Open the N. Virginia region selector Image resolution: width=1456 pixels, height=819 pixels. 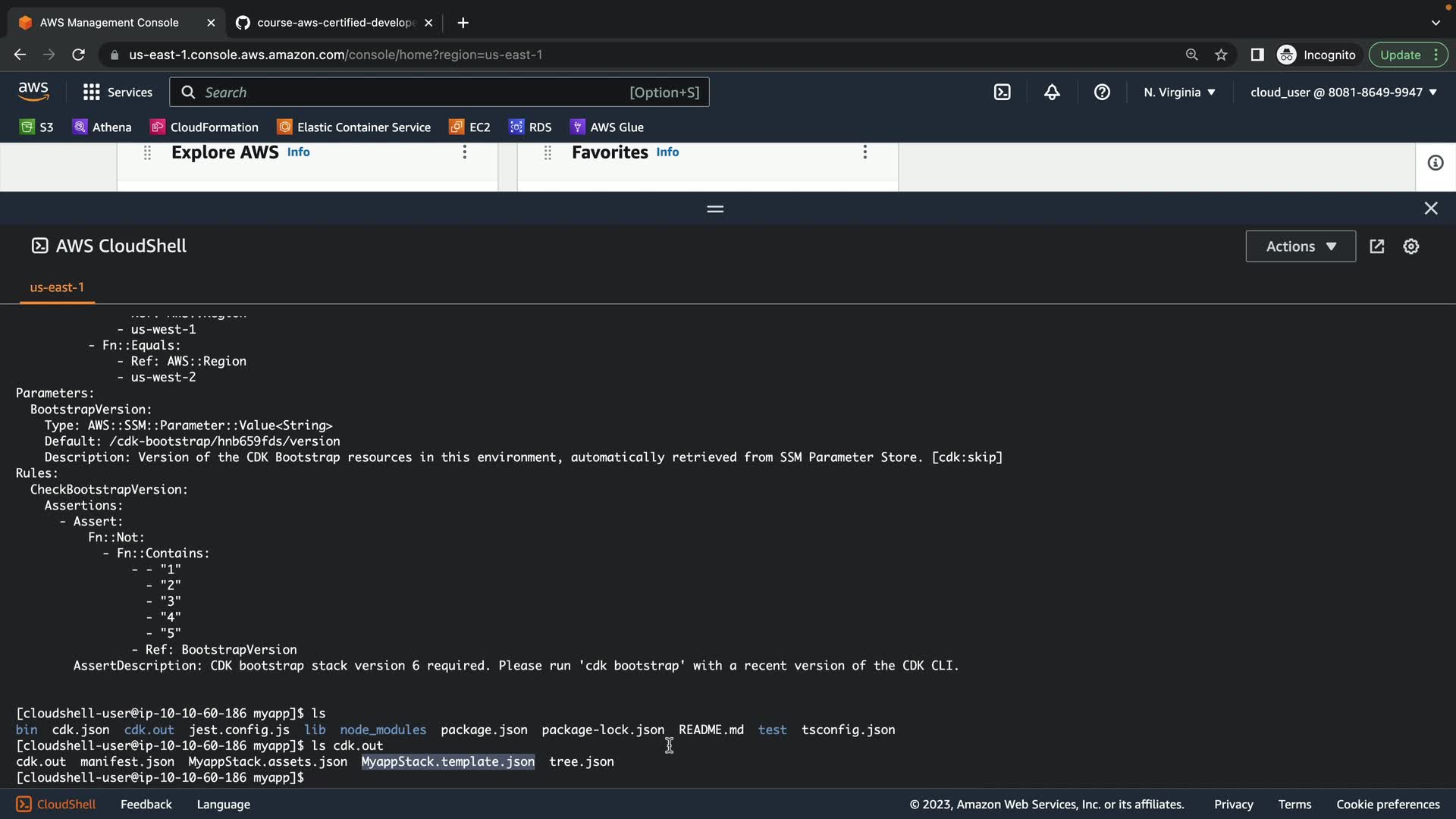click(x=1179, y=92)
